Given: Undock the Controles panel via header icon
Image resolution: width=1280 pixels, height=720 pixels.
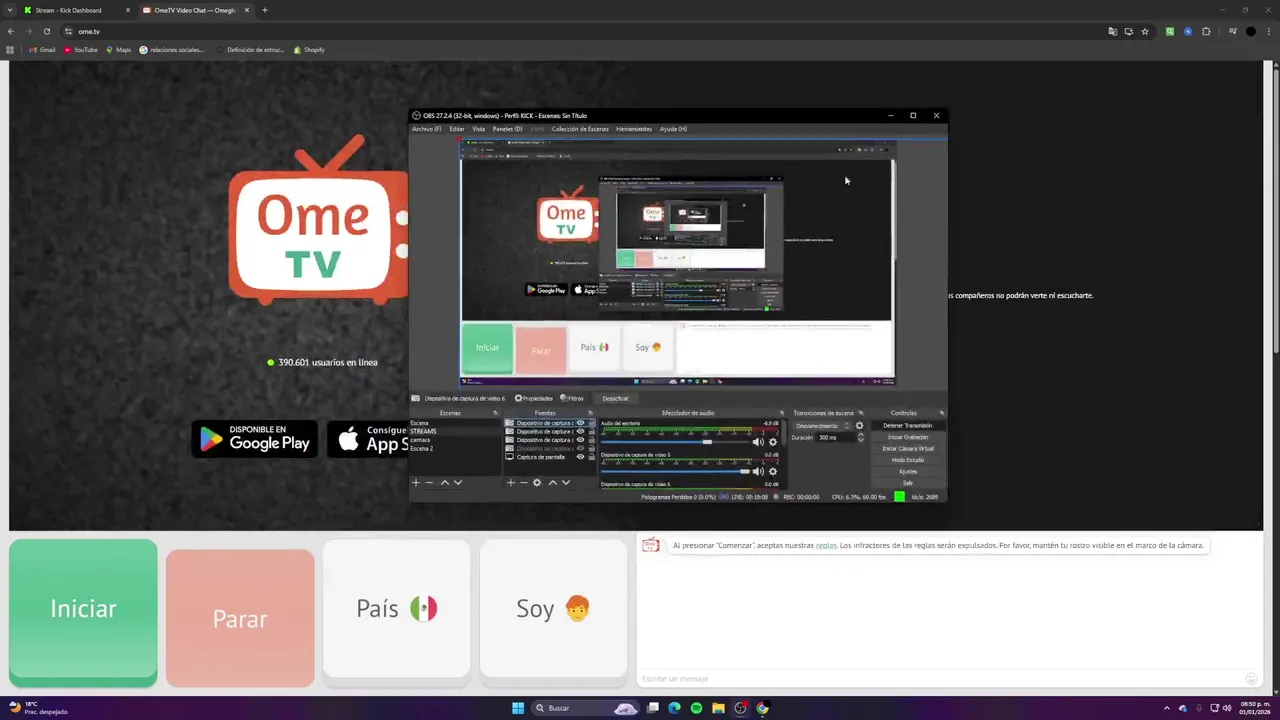Looking at the screenshot, I should coord(941,413).
